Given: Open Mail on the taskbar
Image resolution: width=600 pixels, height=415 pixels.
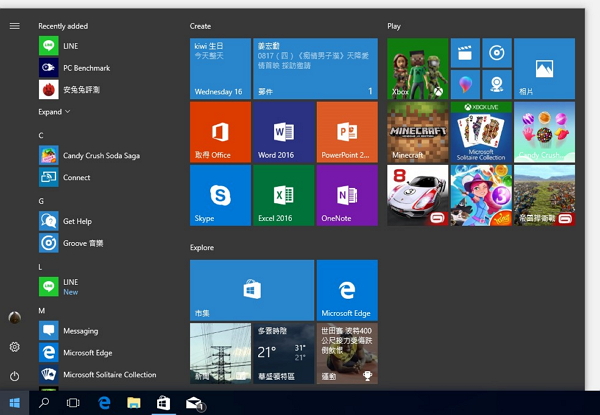Looking at the screenshot, I should [x=194, y=403].
